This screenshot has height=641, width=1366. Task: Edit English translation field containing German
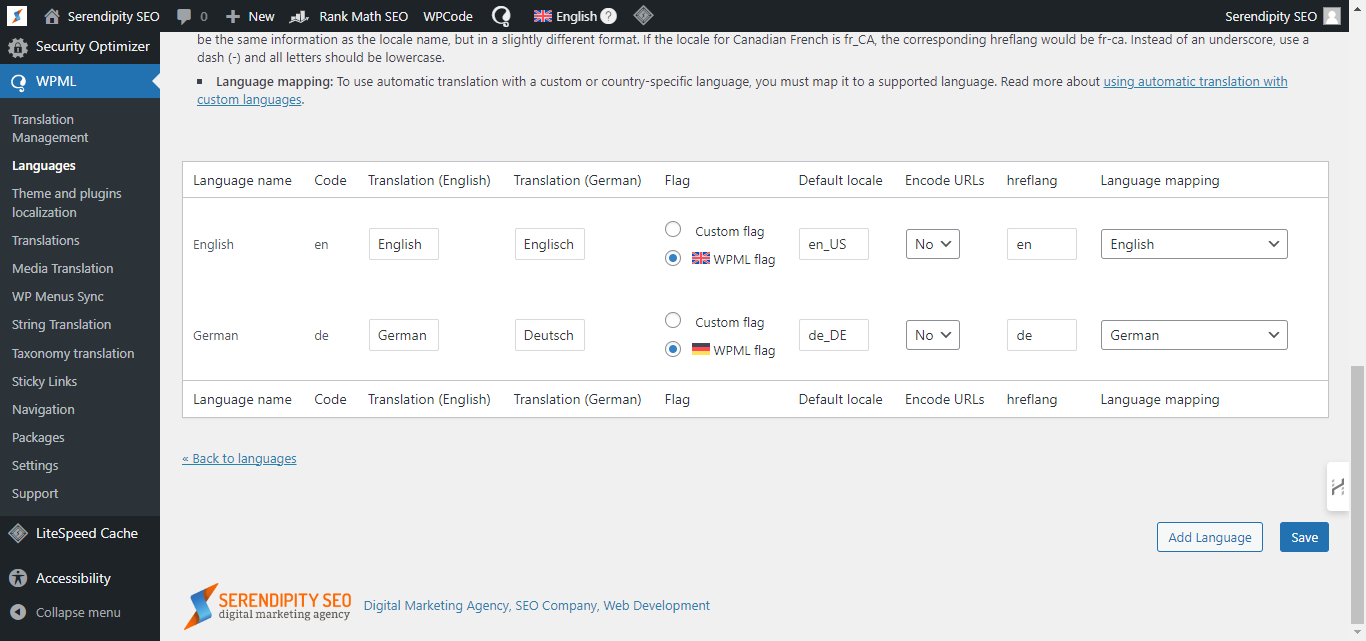click(x=404, y=335)
